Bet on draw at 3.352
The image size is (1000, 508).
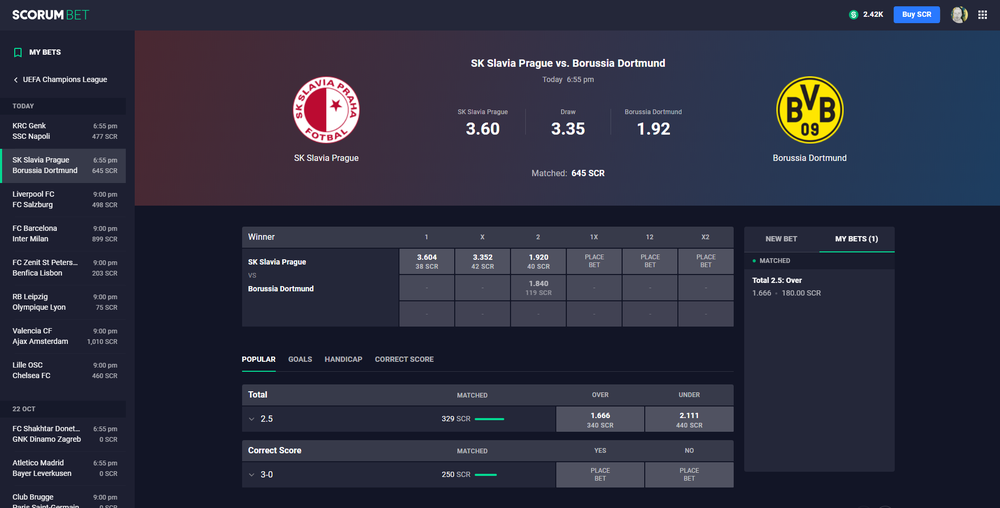[482, 261]
